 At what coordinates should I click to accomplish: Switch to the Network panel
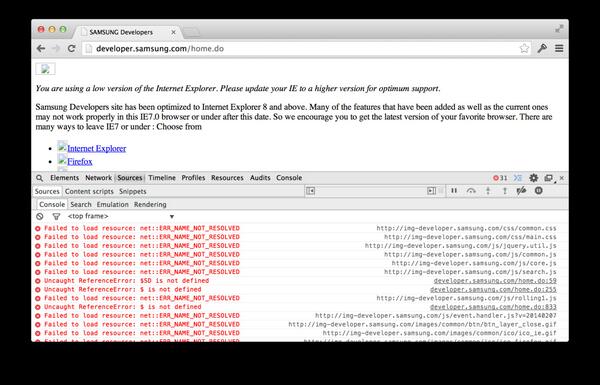click(x=98, y=178)
